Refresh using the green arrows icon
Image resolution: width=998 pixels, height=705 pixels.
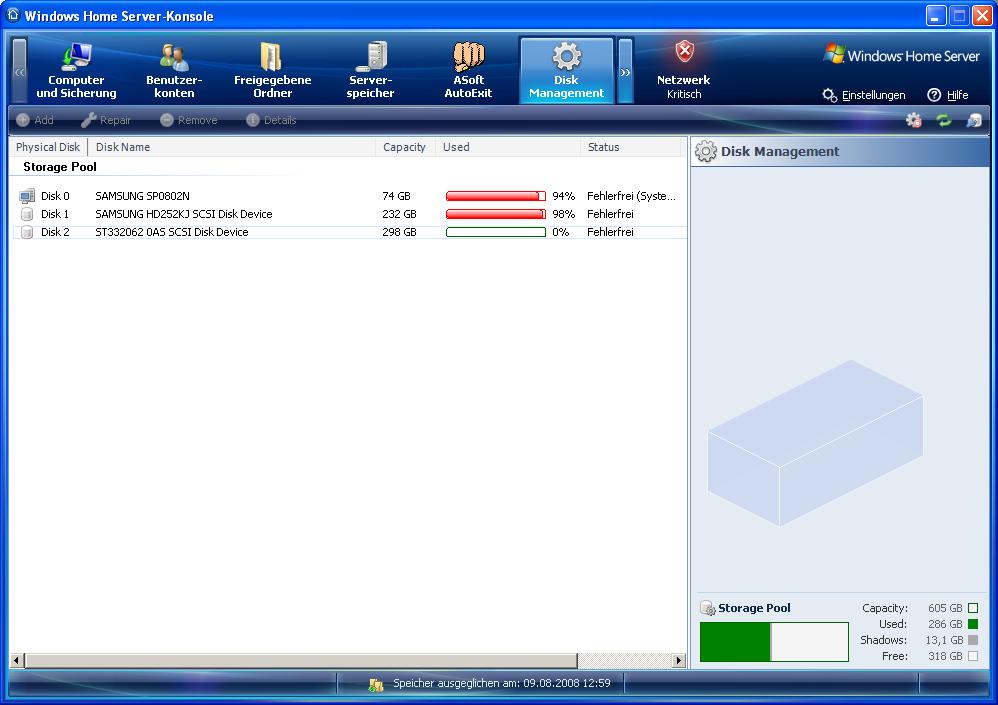944,120
